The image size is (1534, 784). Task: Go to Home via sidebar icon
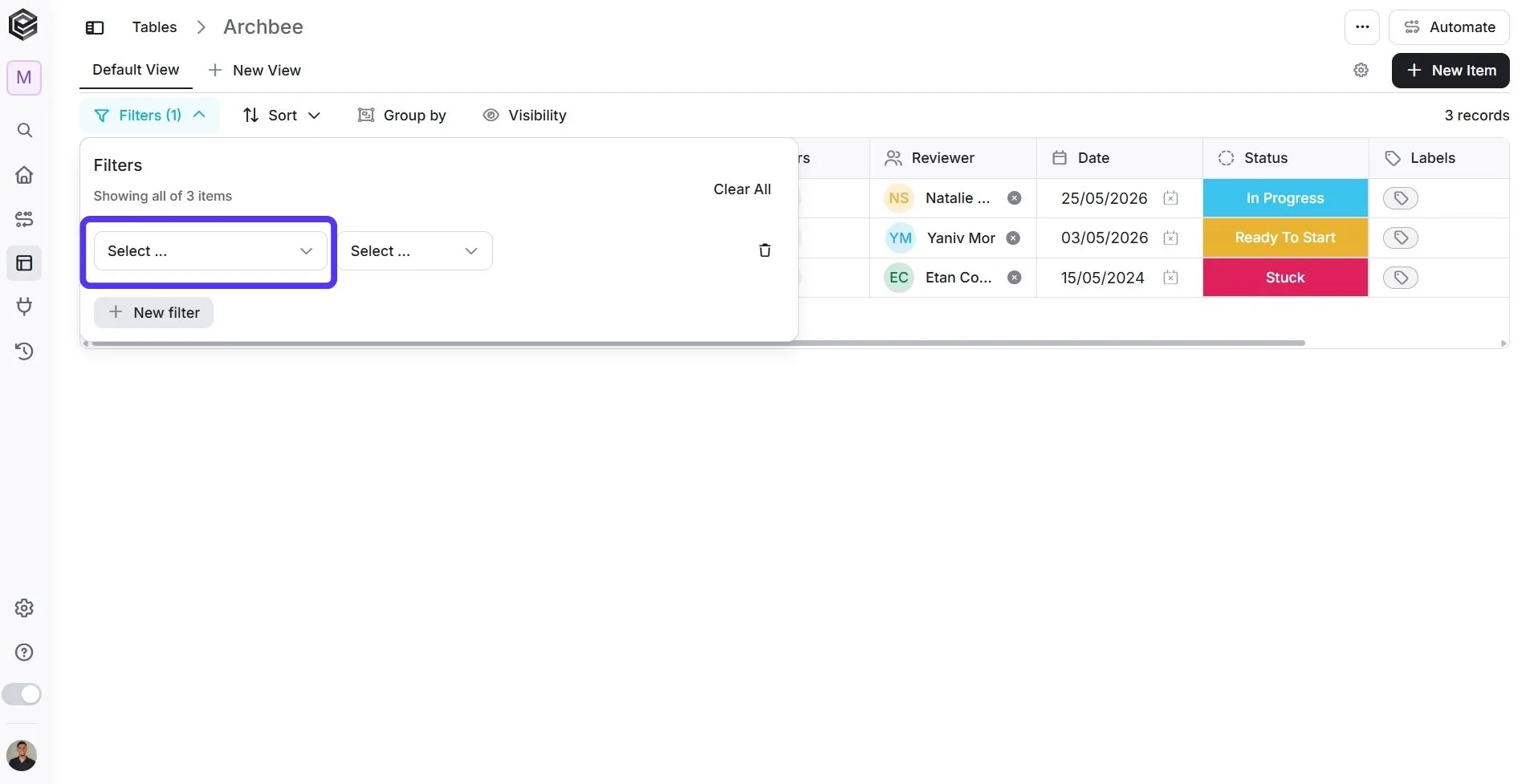click(x=25, y=174)
